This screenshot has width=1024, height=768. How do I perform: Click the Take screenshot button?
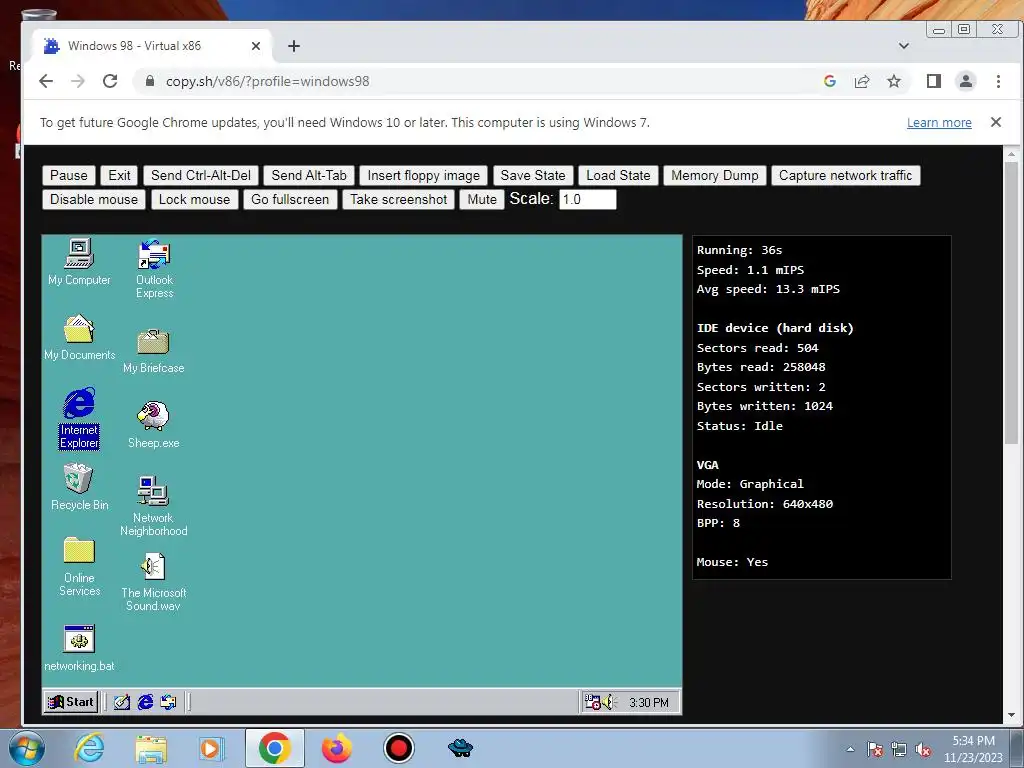[x=398, y=200]
